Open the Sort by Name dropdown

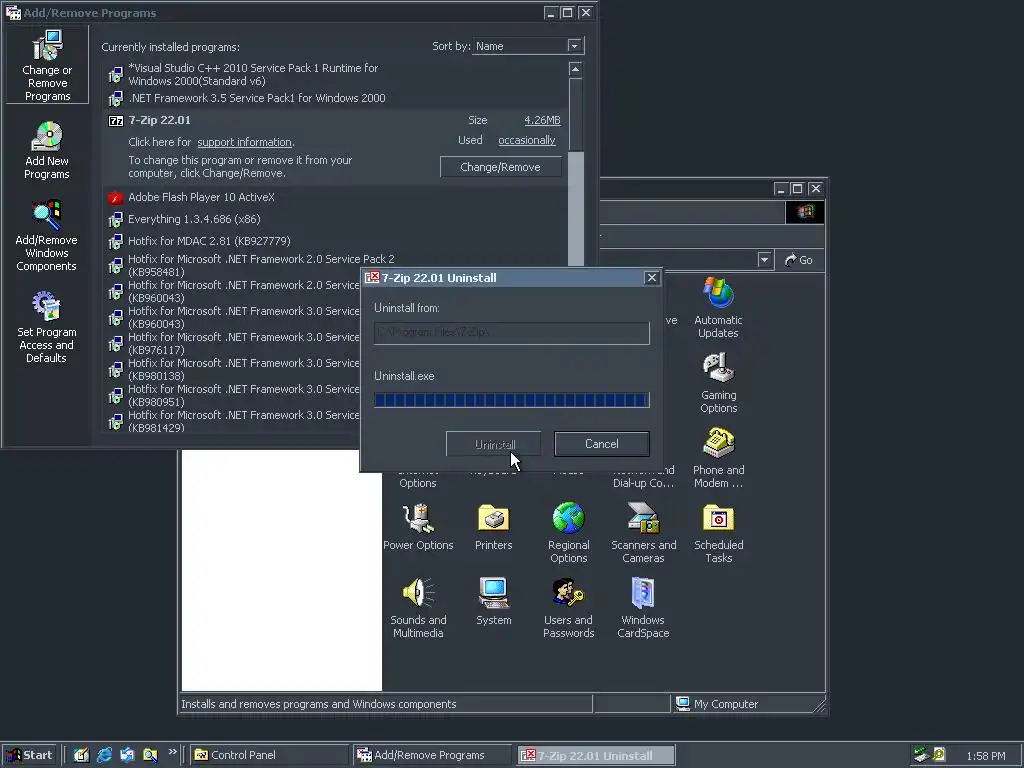click(x=574, y=46)
